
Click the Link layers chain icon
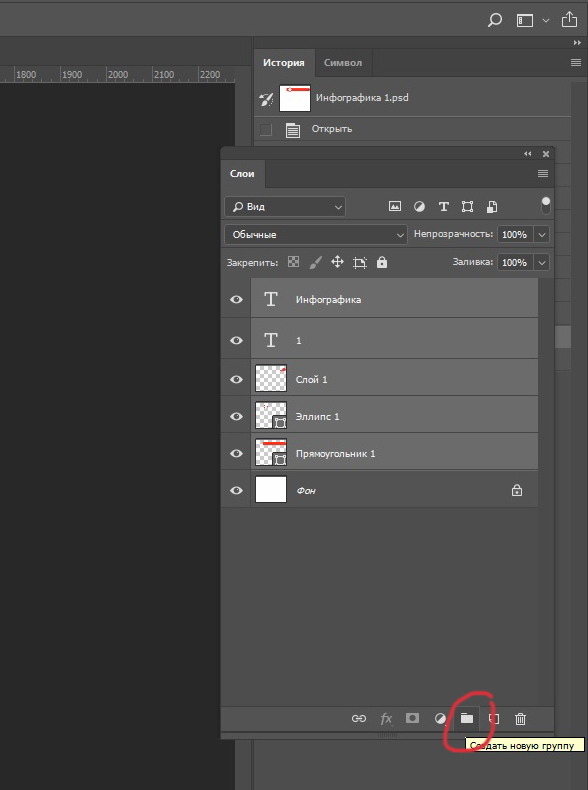tap(359, 718)
